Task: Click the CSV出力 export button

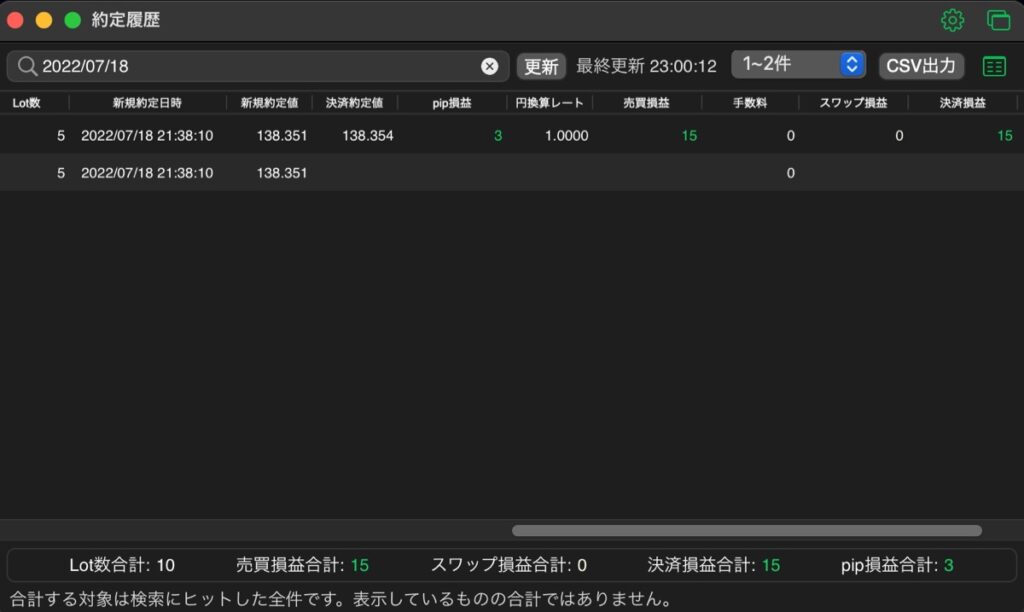Action: click(x=921, y=66)
